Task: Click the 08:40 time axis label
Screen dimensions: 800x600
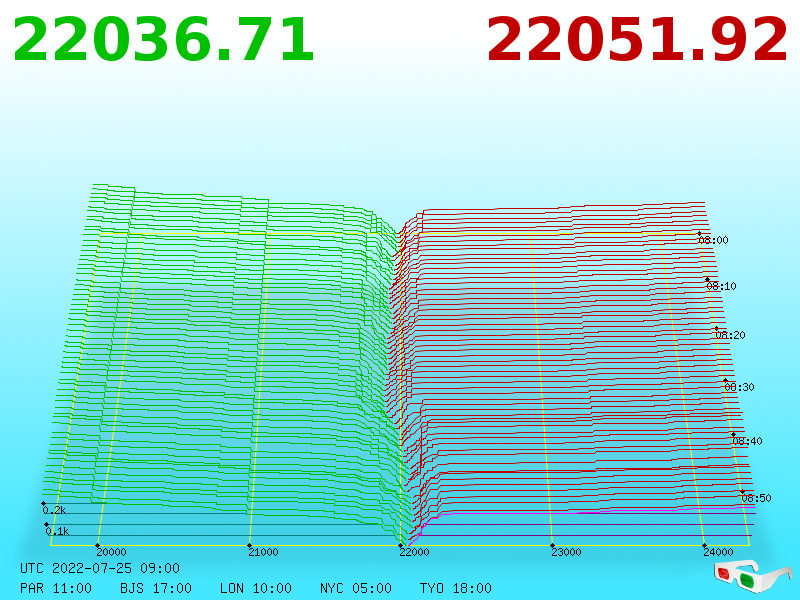Action: 747,441
